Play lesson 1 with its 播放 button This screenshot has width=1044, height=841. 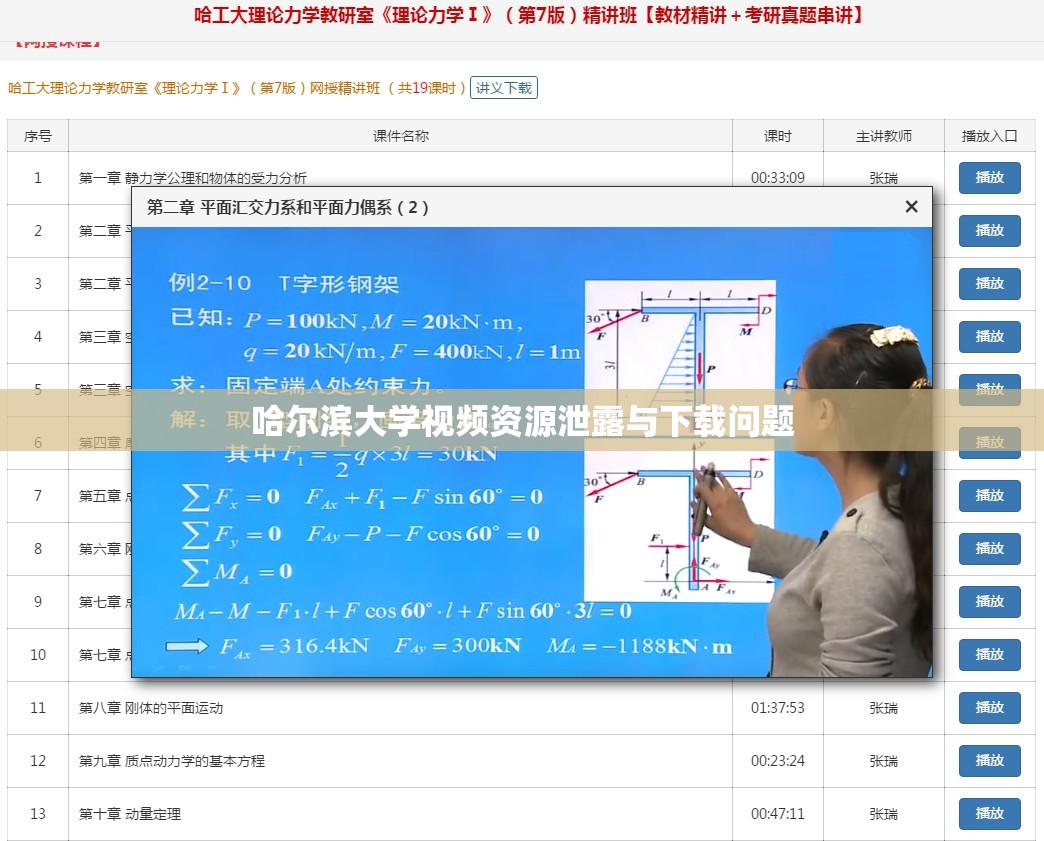point(989,178)
